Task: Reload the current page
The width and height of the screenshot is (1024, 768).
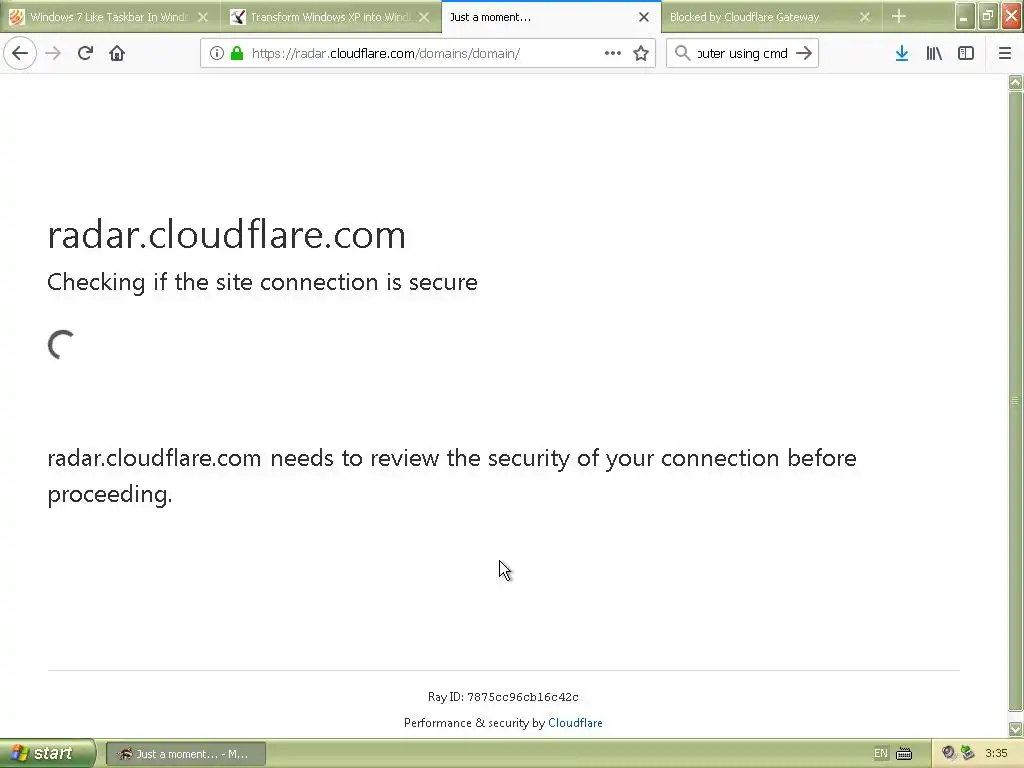Action: coord(85,53)
